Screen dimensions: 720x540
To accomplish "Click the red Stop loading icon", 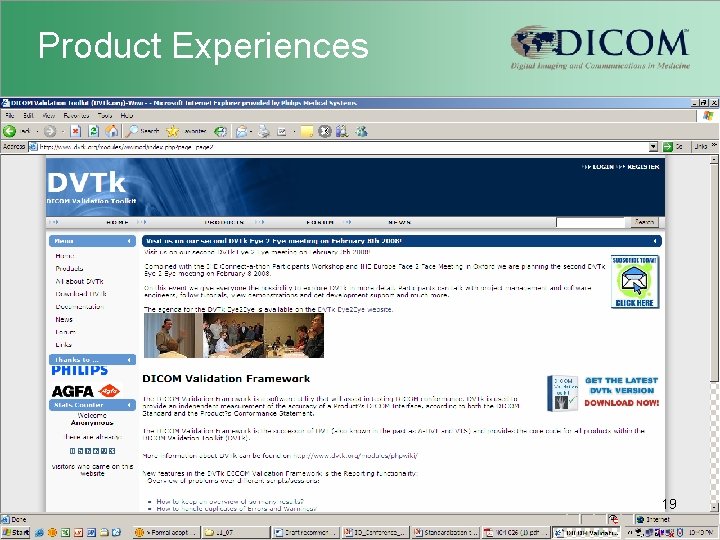I will click(76, 132).
